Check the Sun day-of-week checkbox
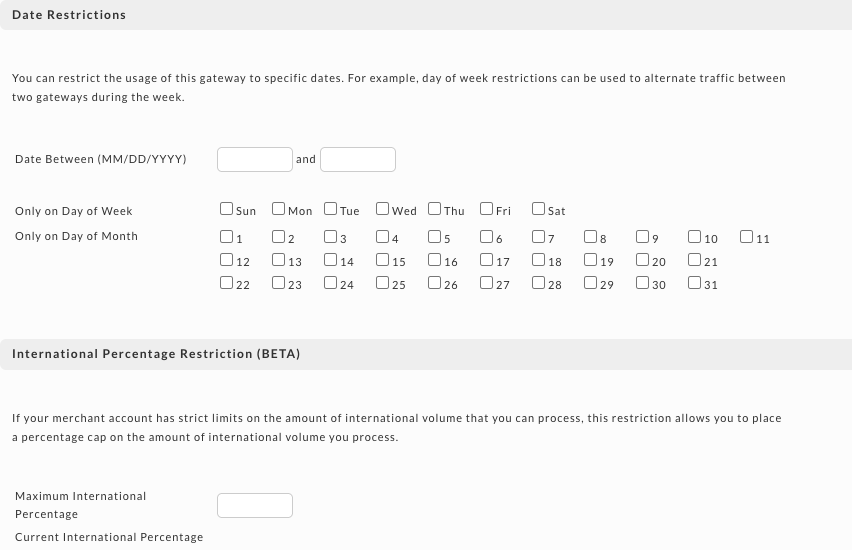Screen dimensions: 852x550 pos(227,209)
